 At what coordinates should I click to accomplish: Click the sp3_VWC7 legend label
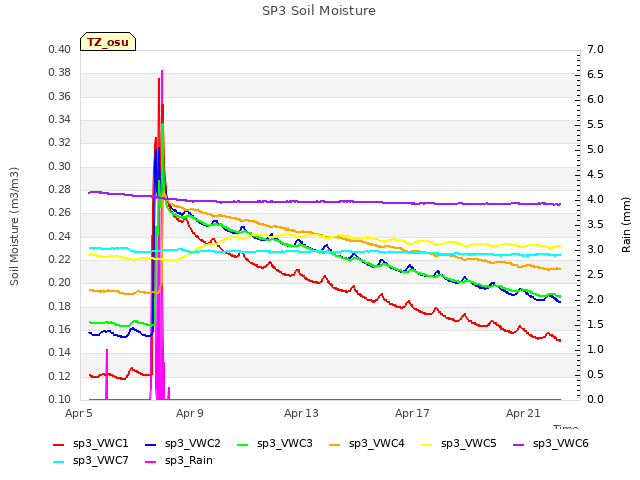click(x=100, y=460)
